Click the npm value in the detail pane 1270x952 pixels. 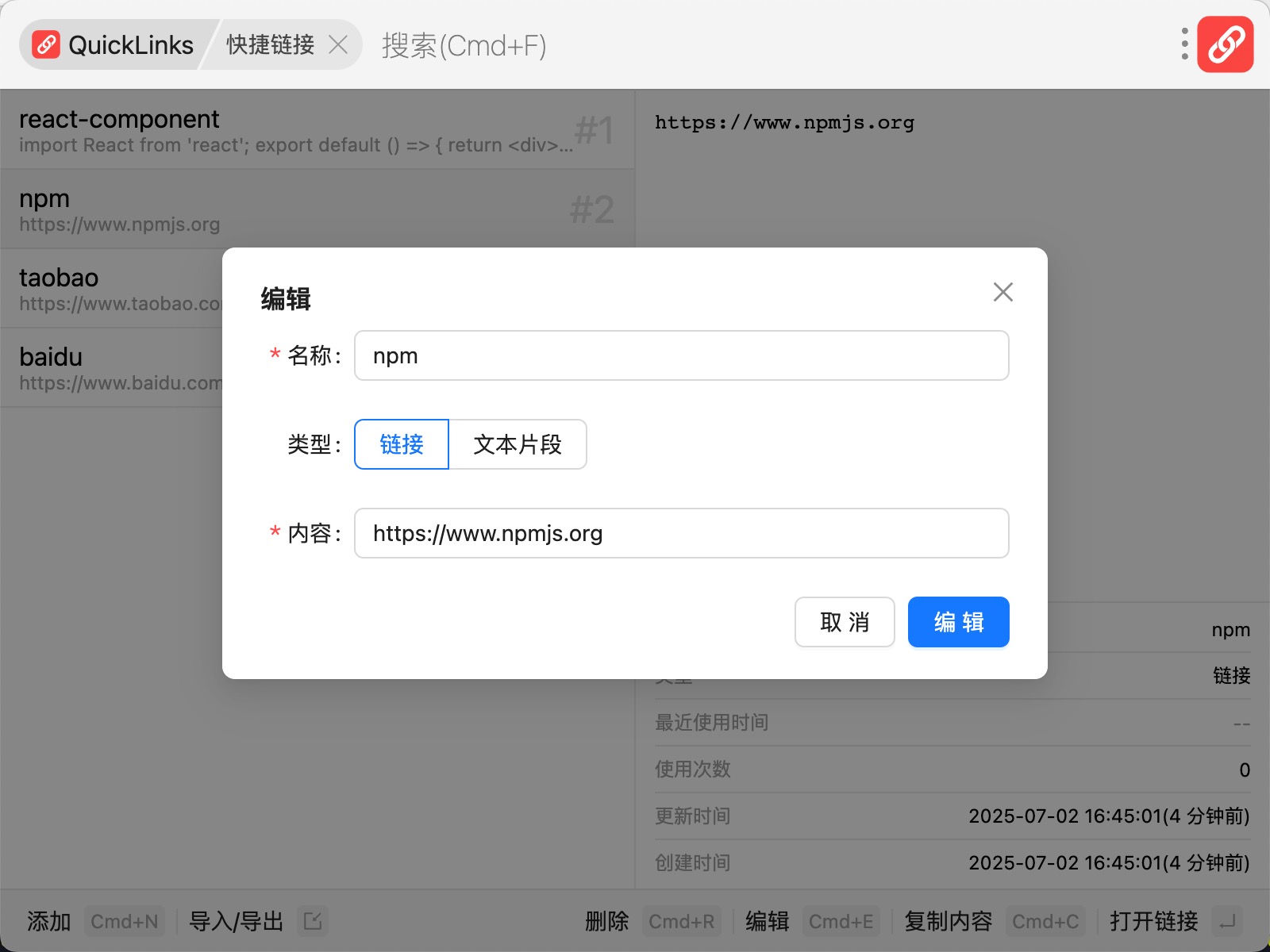click(x=1230, y=630)
